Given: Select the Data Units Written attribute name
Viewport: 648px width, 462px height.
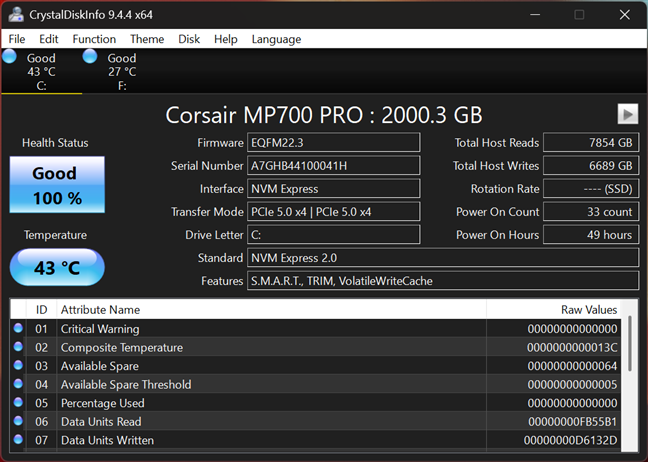Looking at the screenshot, I should tap(107, 440).
